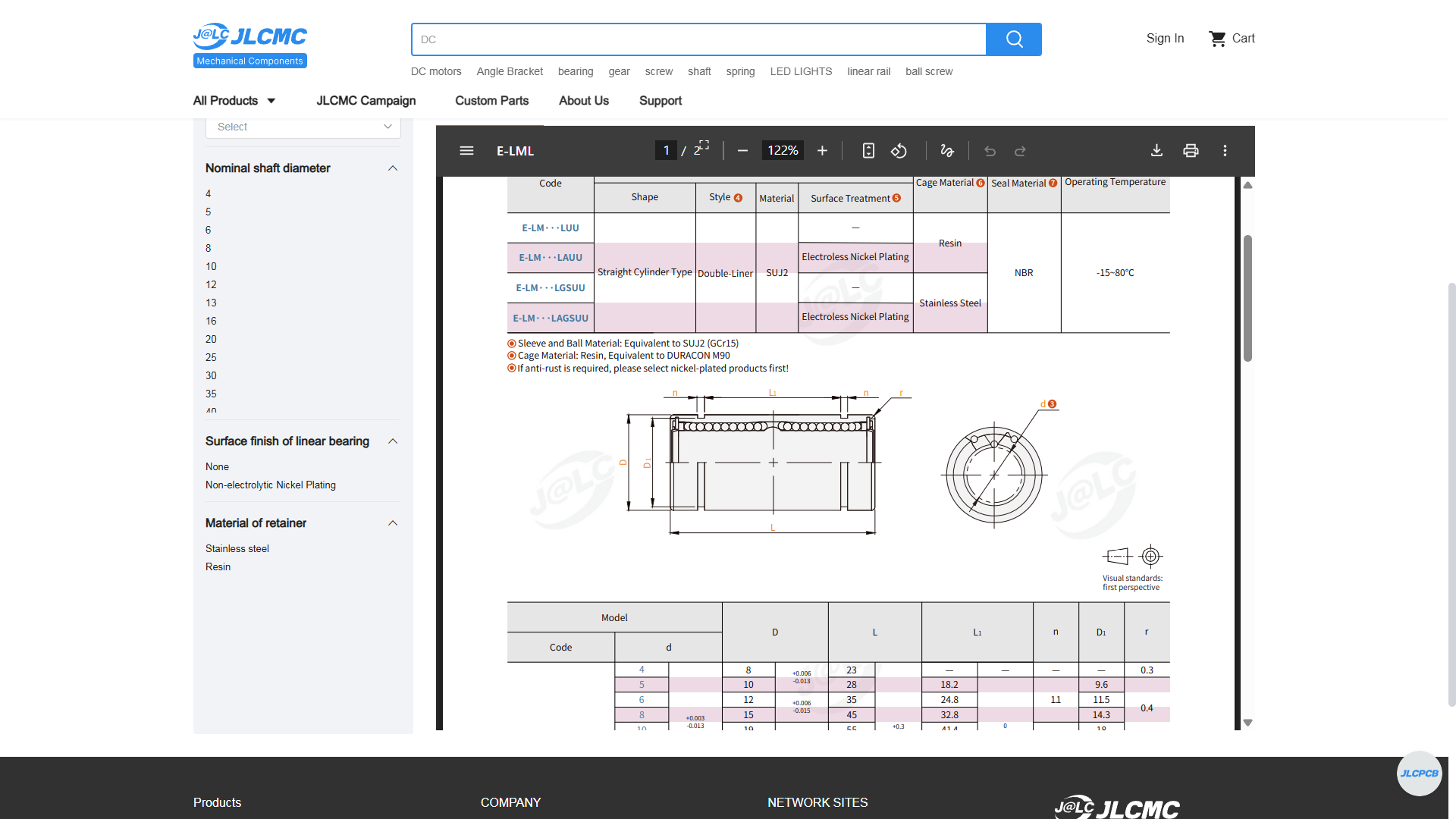Viewport: 1456px width, 819px height.
Task: Rotate the PDF counterclockwise
Action: (x=899, y=151)
